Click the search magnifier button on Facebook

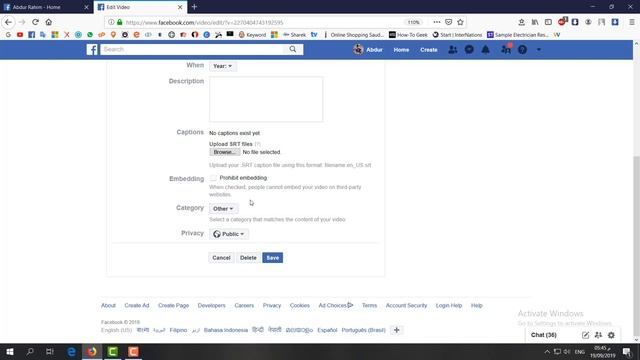tap(293, 49)
